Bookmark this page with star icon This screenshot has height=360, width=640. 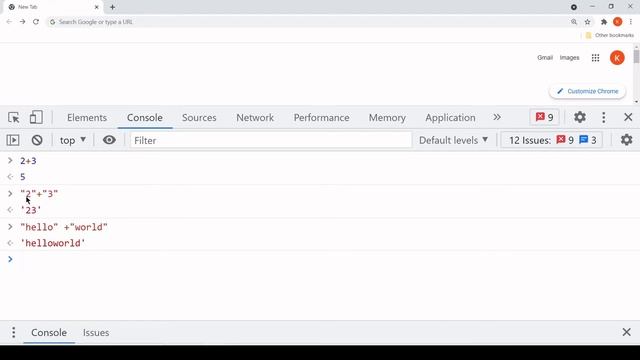[x=587, y=22]
